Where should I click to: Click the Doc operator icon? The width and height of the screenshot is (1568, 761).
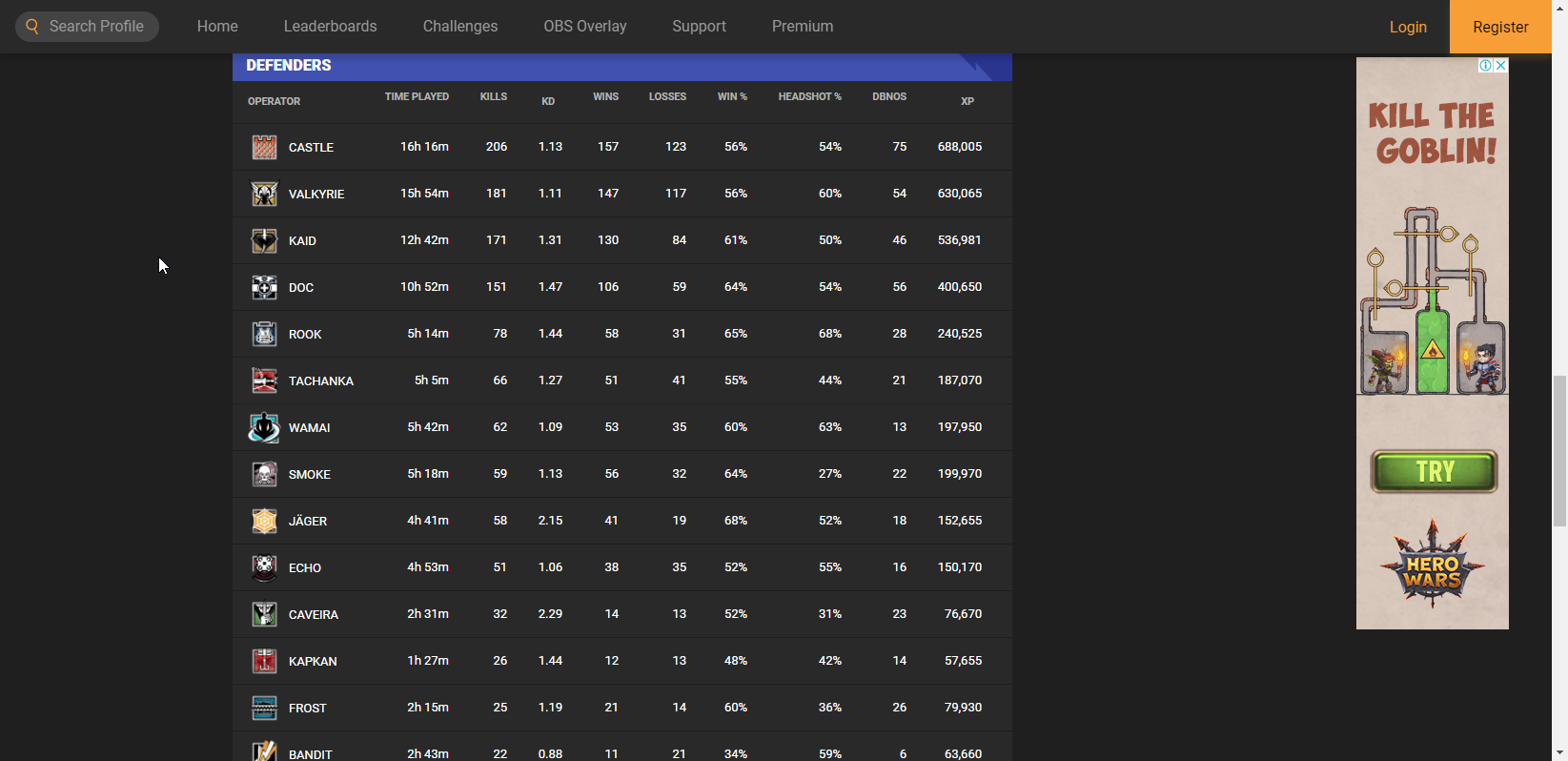pyautogui.click(x=264, y=287)
